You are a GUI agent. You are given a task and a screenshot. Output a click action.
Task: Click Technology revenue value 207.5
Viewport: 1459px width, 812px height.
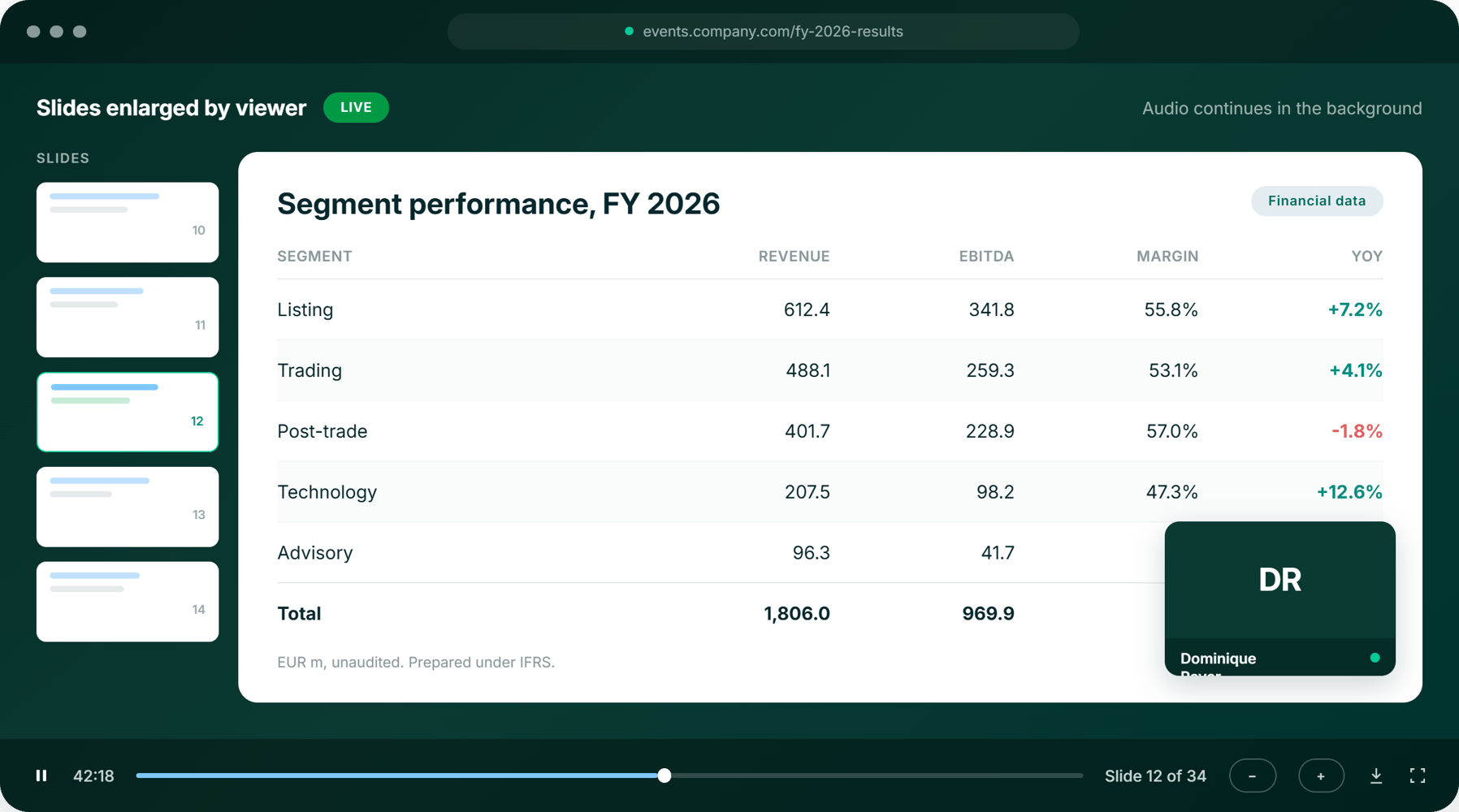(x=807, y=492)
